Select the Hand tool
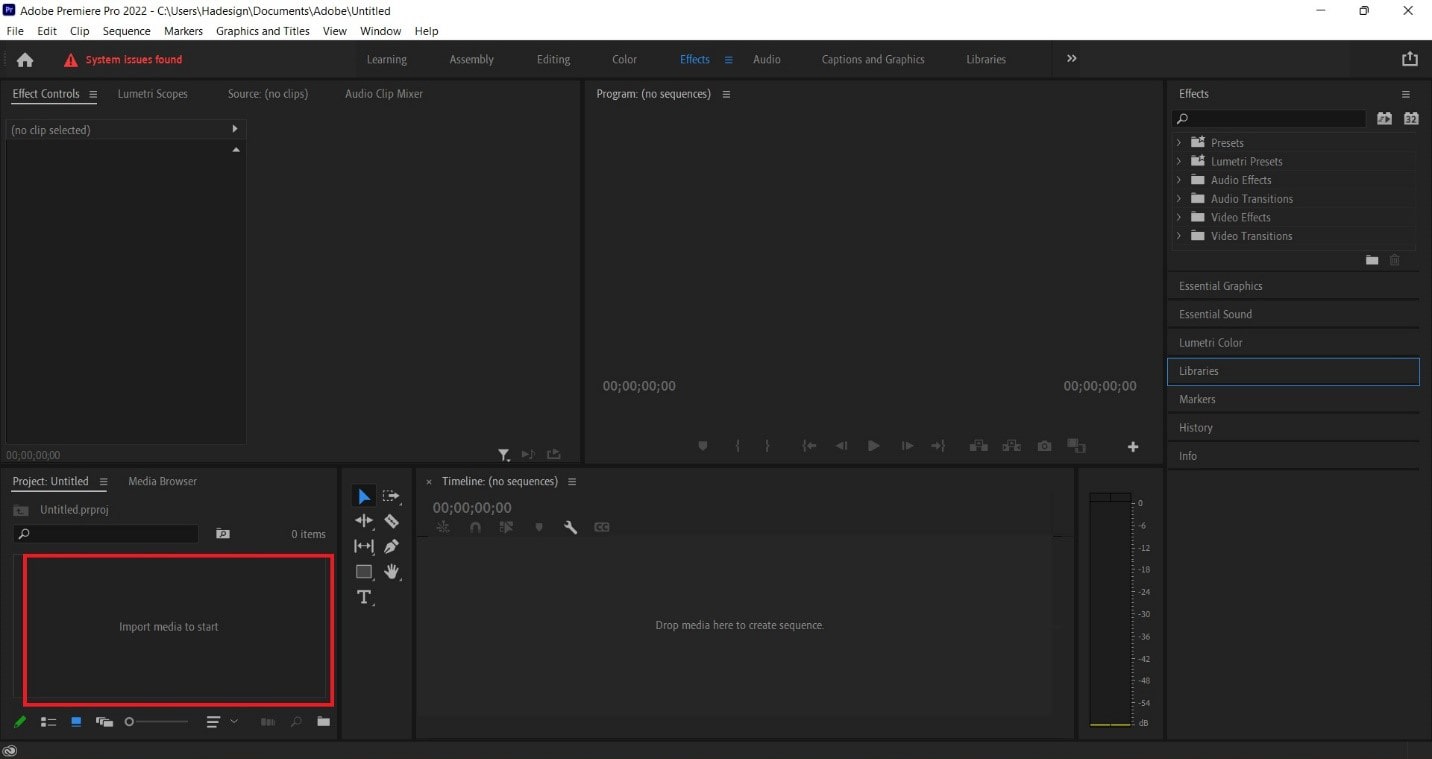 [391, 572]
